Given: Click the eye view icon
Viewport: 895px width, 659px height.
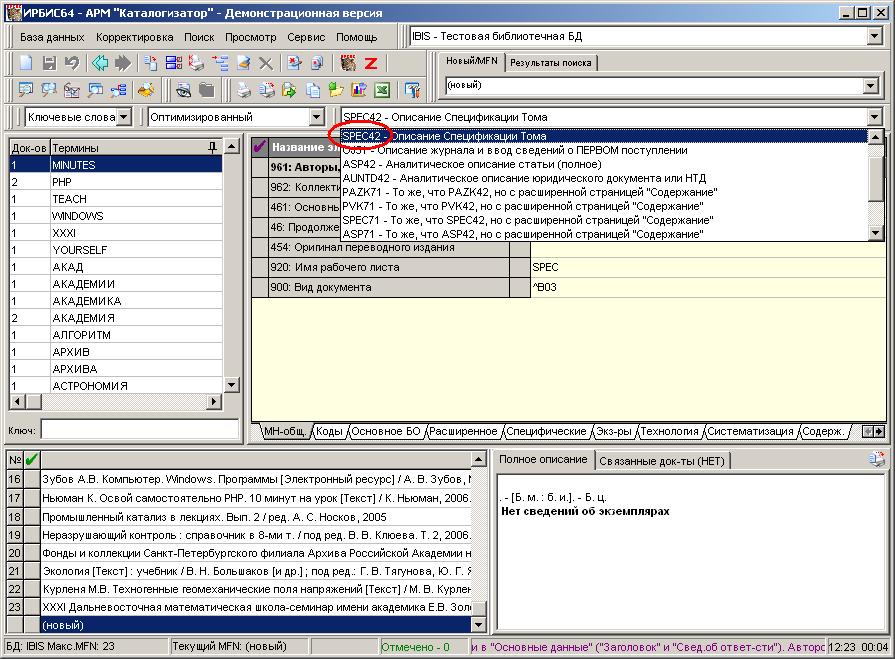Looking at the screenshot, I should pos(184,90).
